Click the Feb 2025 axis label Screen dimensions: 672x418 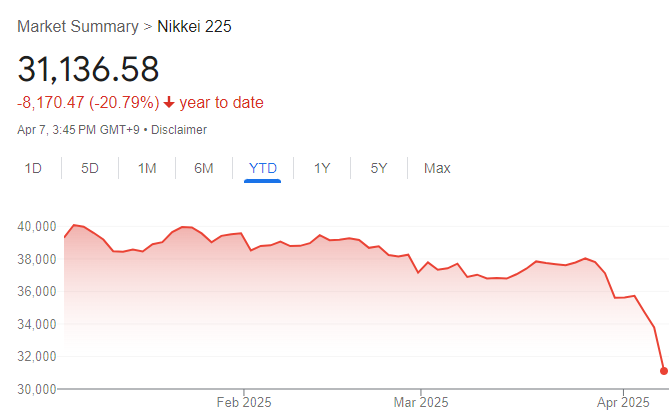(x=243, y=403)
